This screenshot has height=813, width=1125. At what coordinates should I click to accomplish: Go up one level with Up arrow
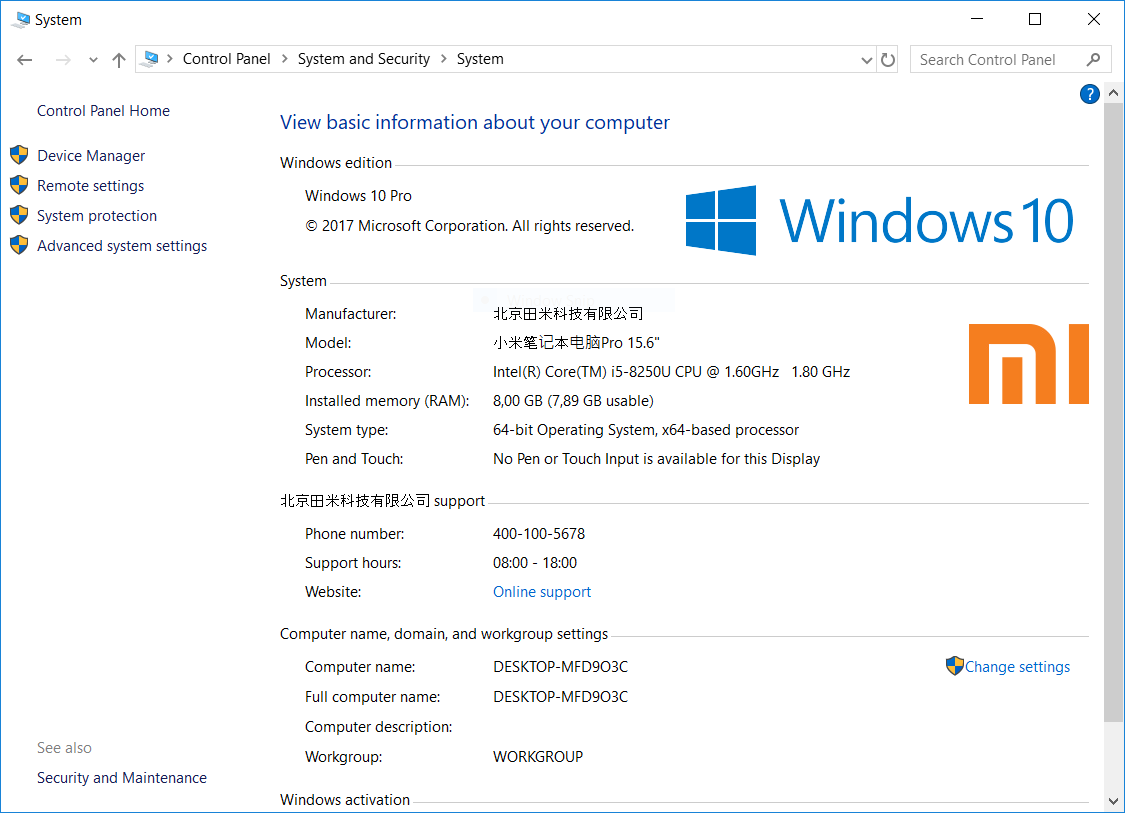(x=119, y=60)
